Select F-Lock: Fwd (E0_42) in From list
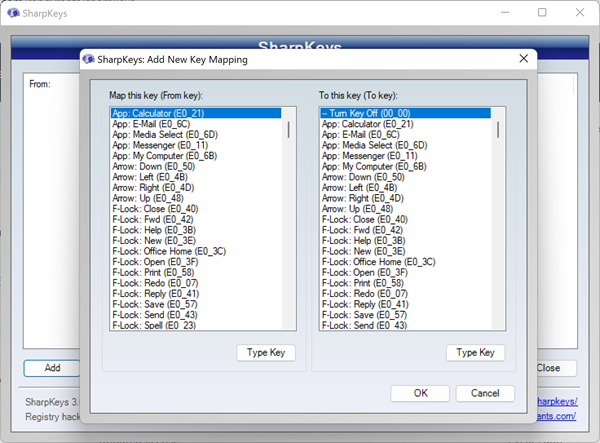 pyautogui.click(x=196, y=220)
